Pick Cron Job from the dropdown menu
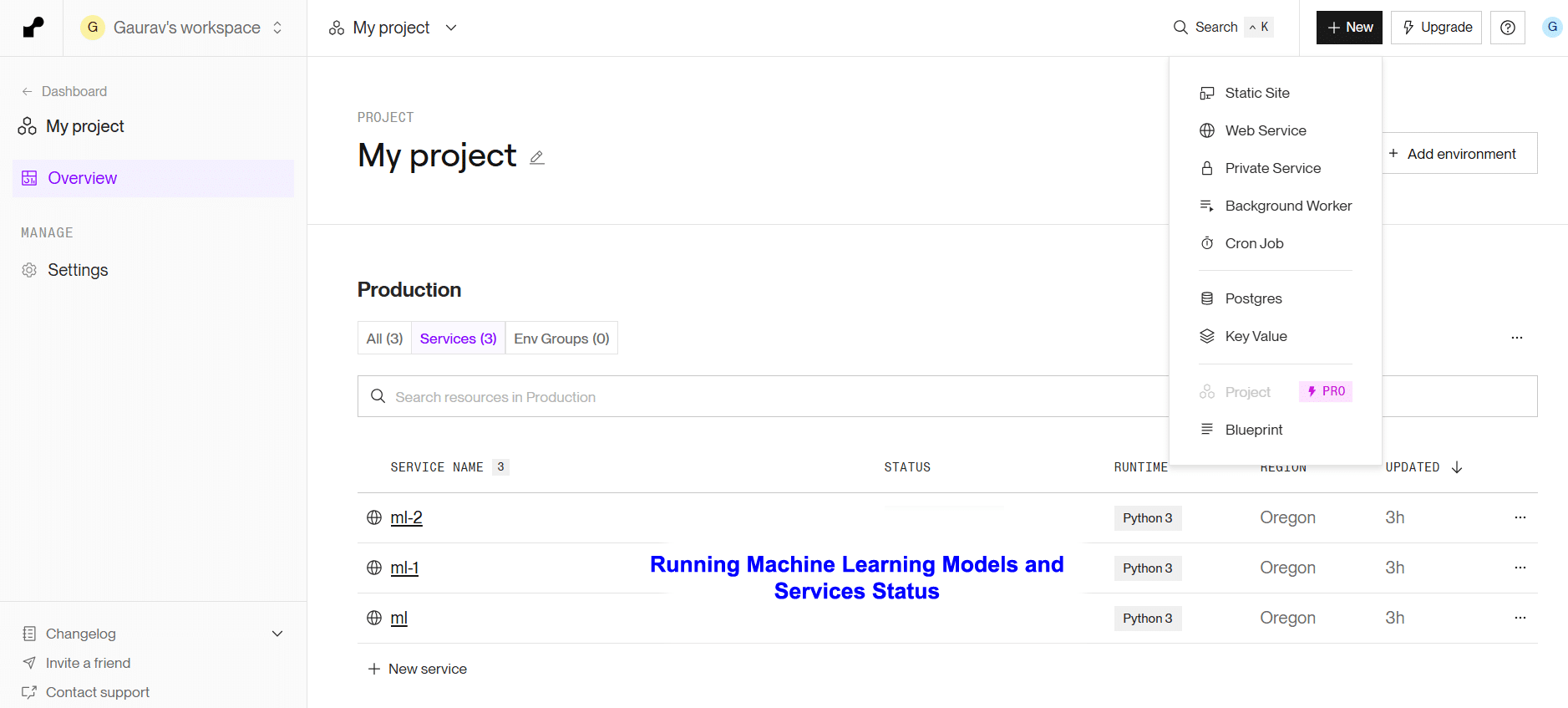The image size is (1568, 708). coord(1253,243)
